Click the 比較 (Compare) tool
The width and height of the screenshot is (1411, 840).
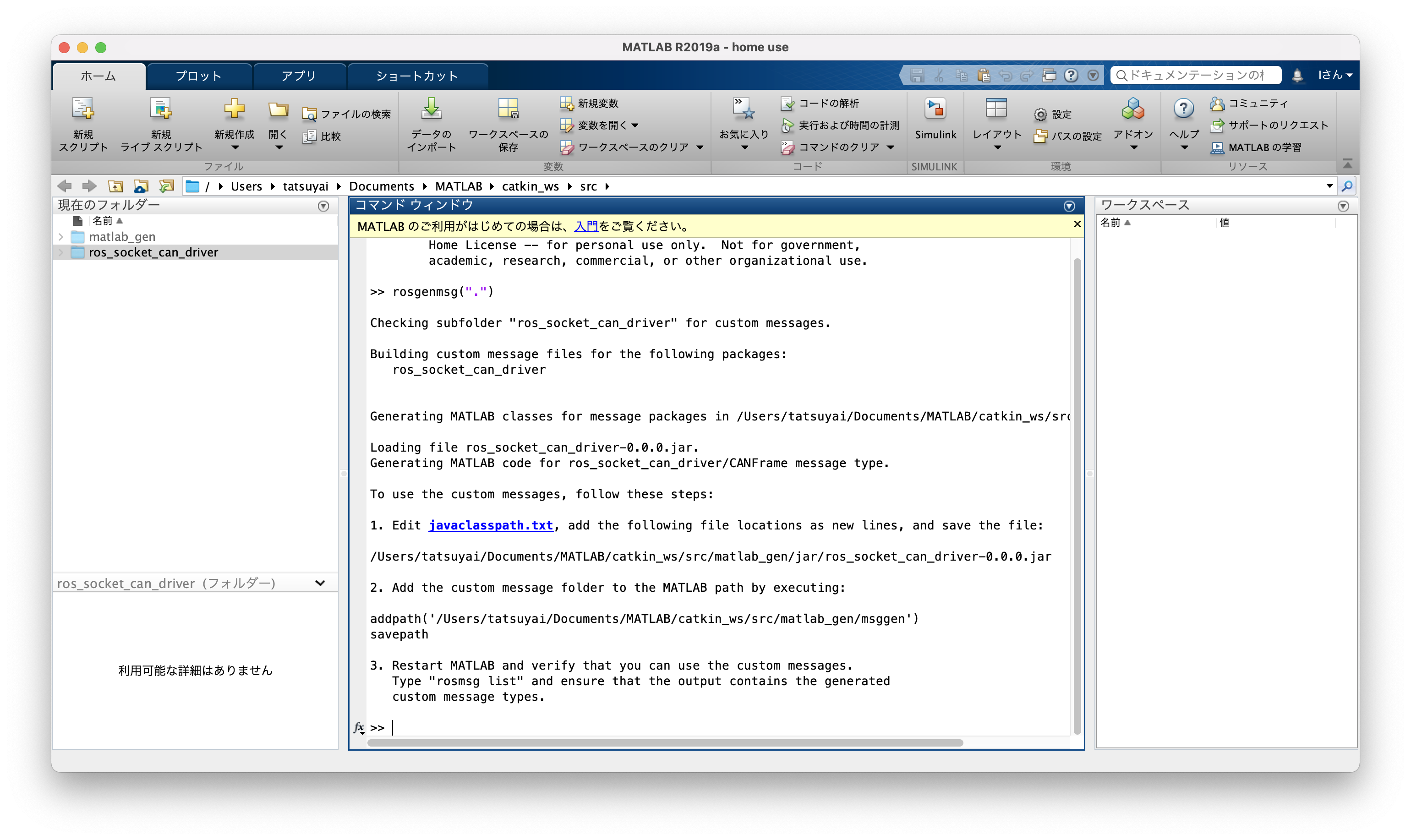click(322, 136)
